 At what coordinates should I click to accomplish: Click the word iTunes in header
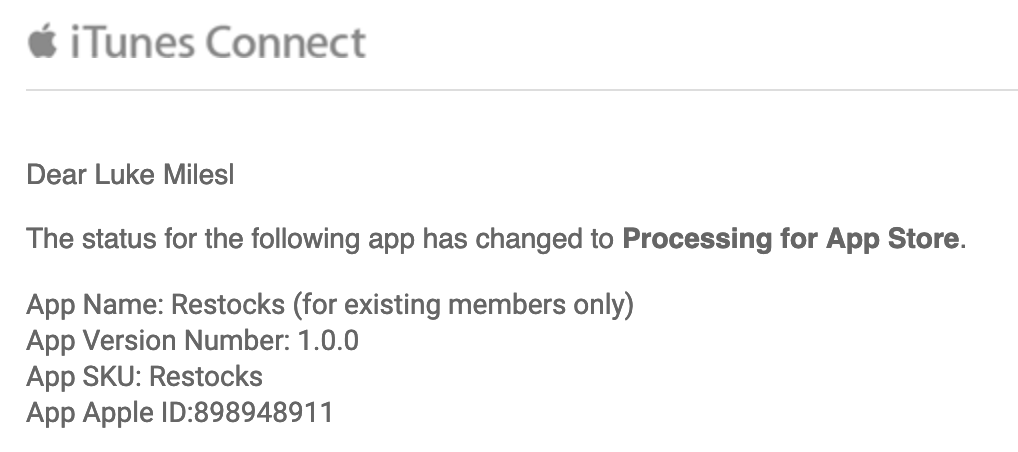[x=132, y=42]
